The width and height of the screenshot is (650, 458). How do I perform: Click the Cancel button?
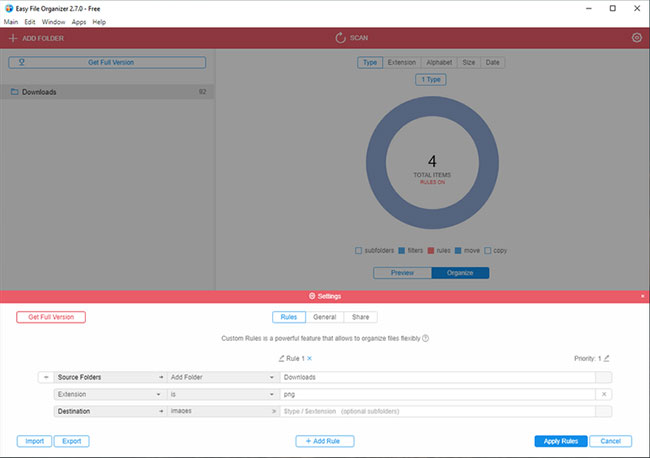click(611, 441)
